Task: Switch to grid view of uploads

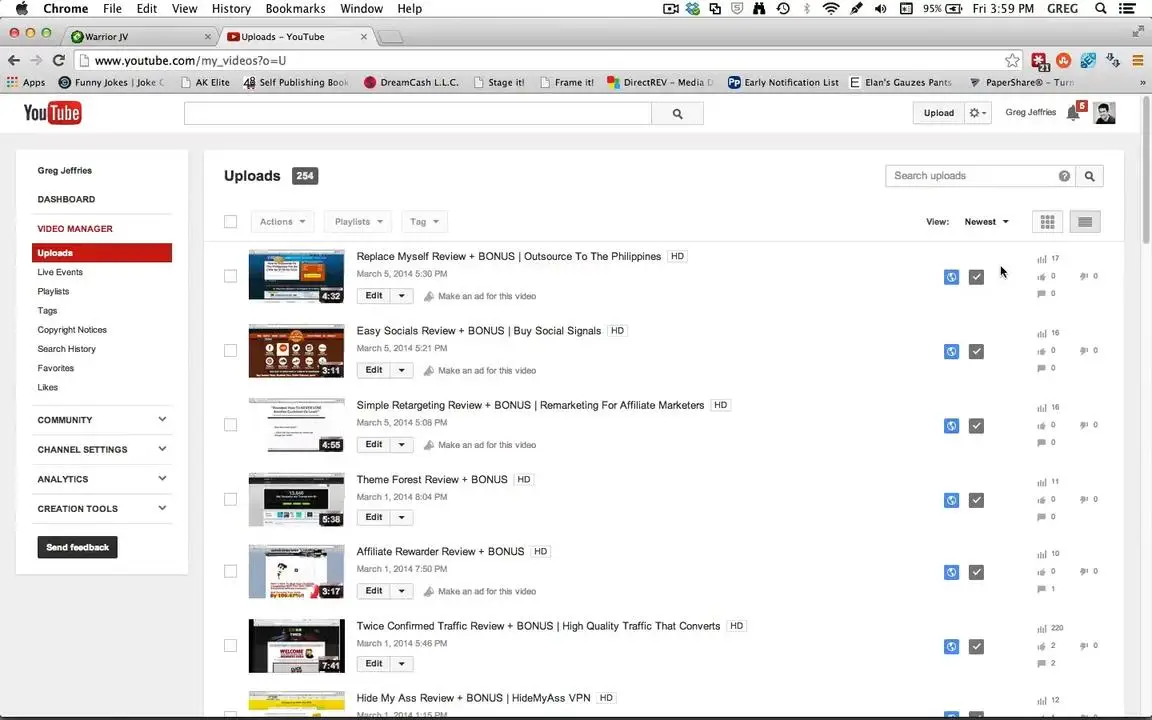Action: point(1047,222)
